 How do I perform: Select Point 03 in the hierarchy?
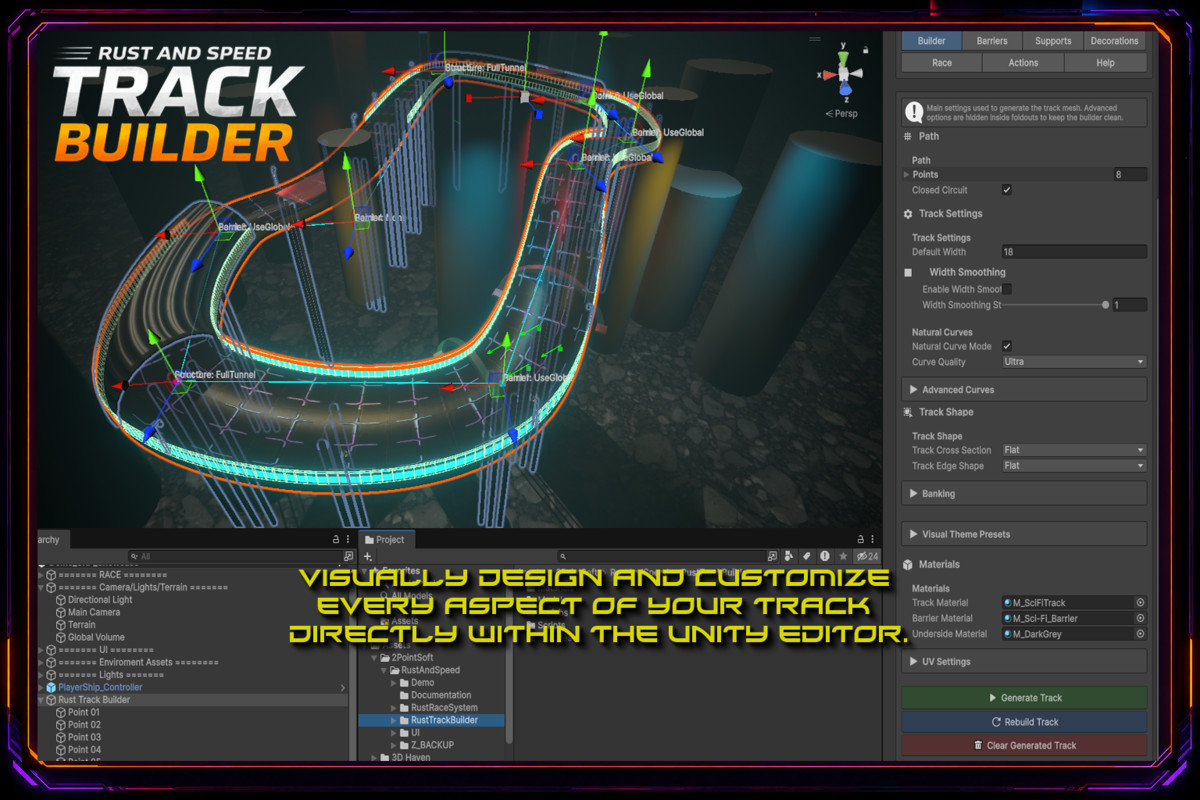pos(84,737)
